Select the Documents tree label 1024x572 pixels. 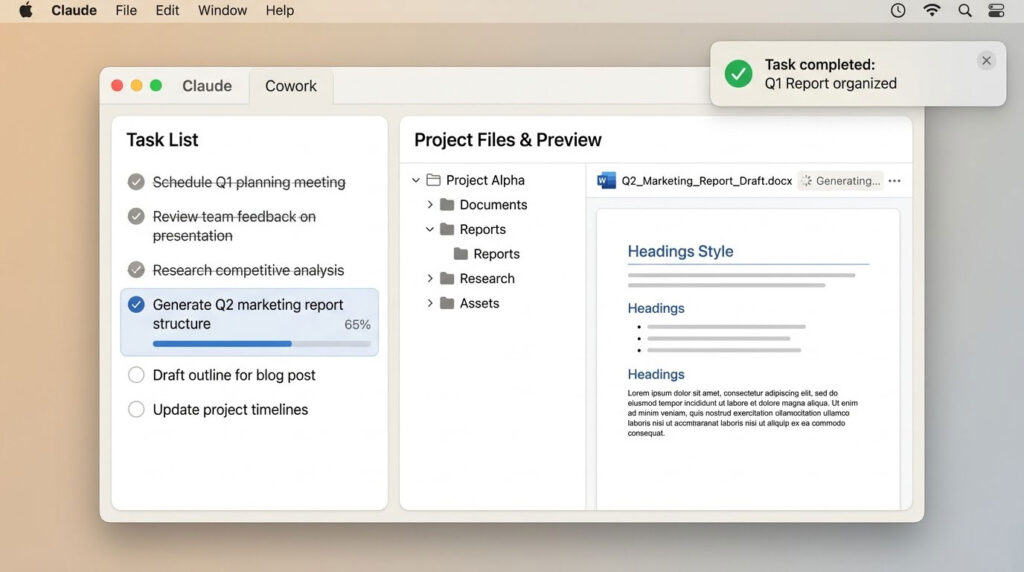pyautogui.click(x=493, y=204)
